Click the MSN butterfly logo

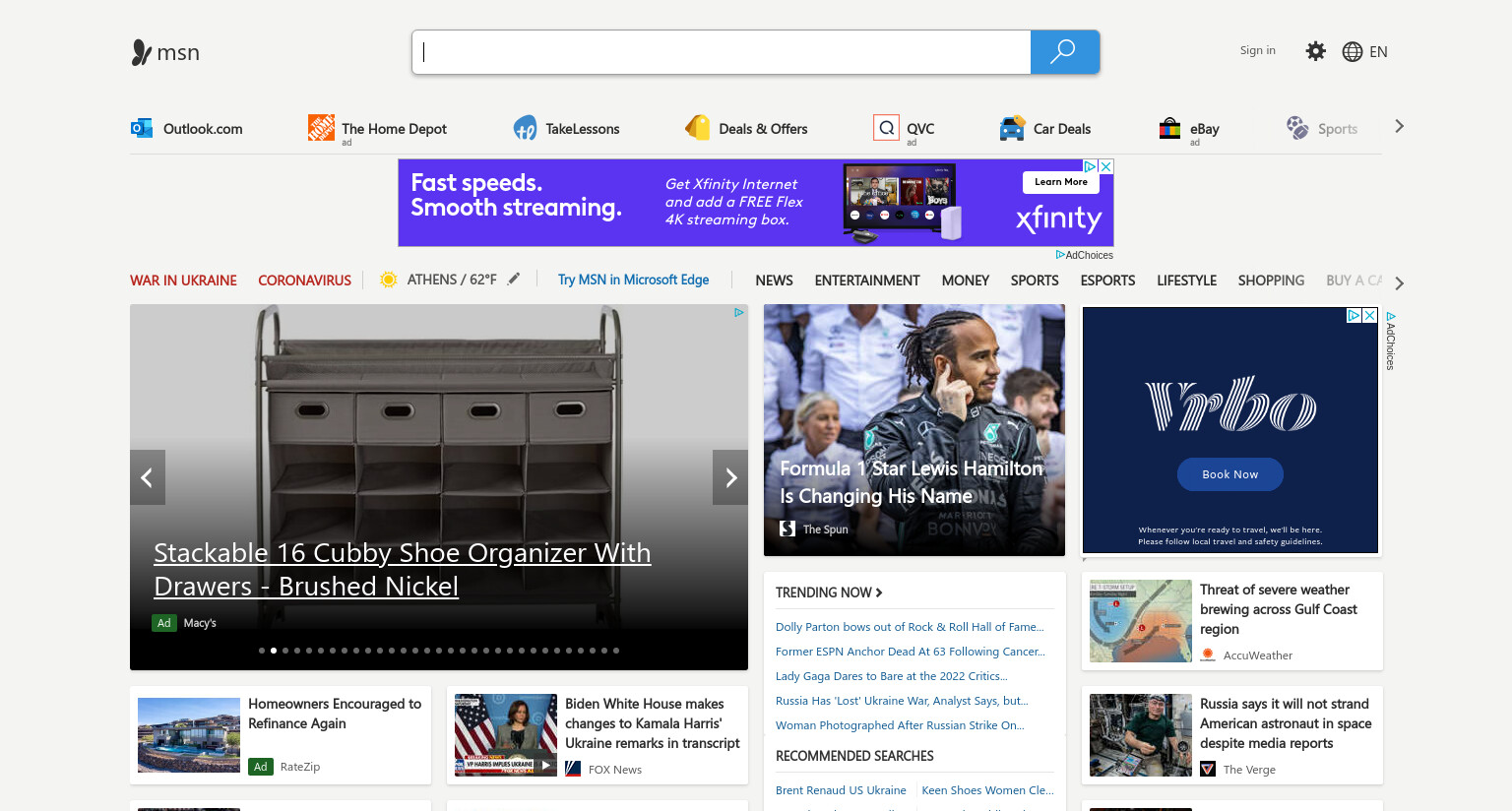[x=142, y=52]
